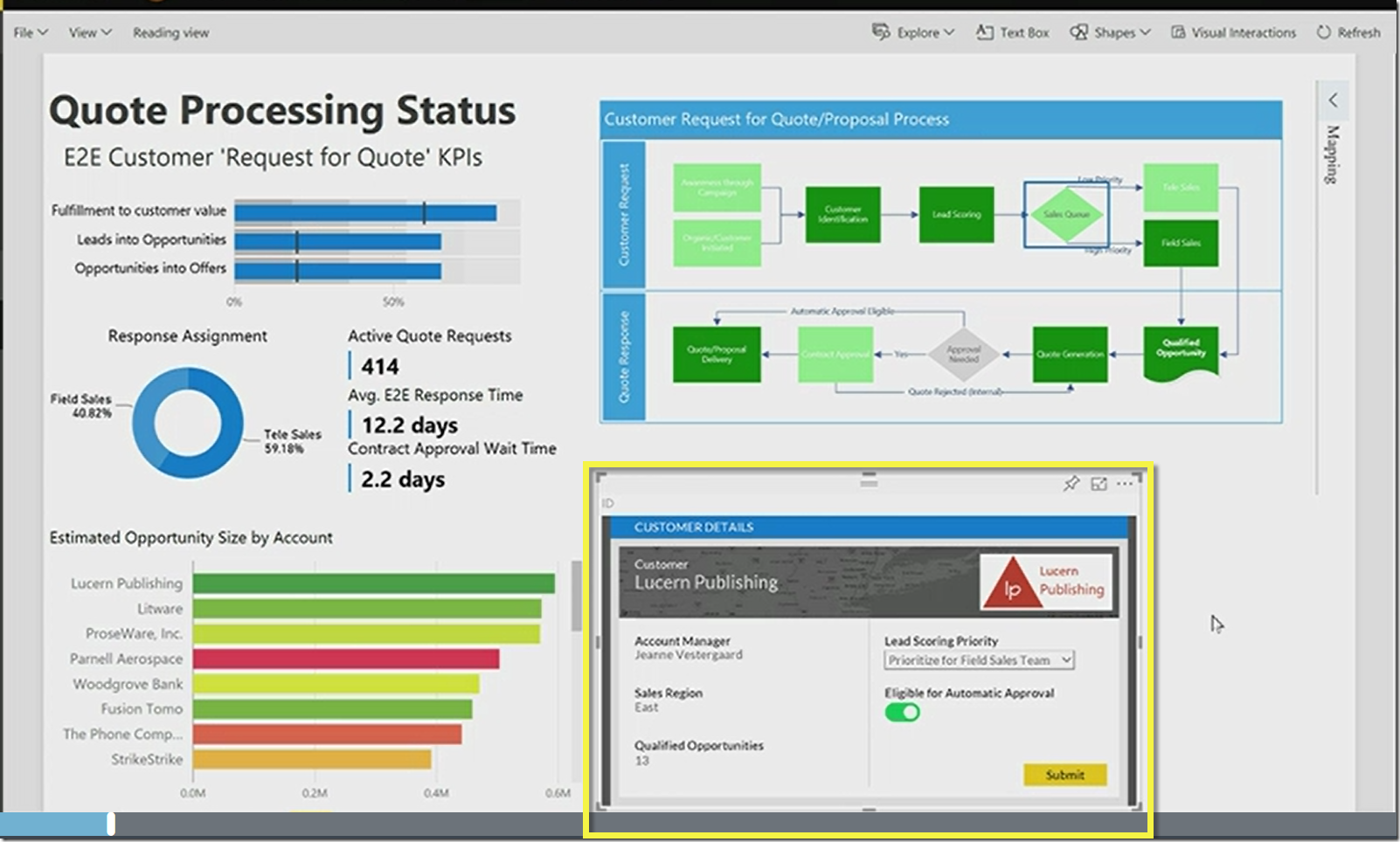Open Lead Scoring Priority dropdown
The height and width of the screenshot is (842, 1400).
click(x=979, y=660)
